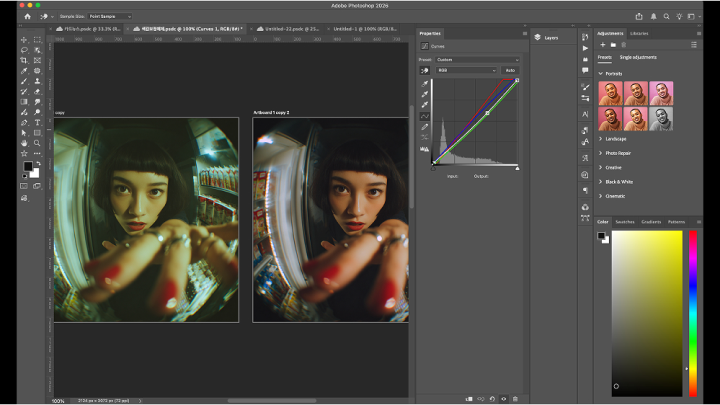Select the pencil draw-curve tool in Curves
The image size is (720, 405).
[x=425, y=126]
